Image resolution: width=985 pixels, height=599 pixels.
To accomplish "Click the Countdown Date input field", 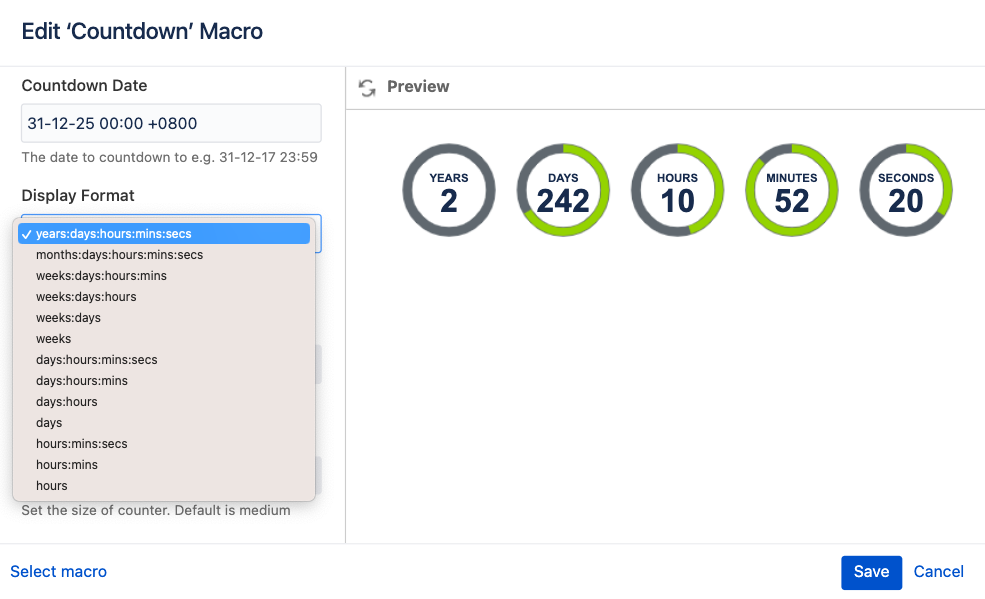I will [171, 124].
